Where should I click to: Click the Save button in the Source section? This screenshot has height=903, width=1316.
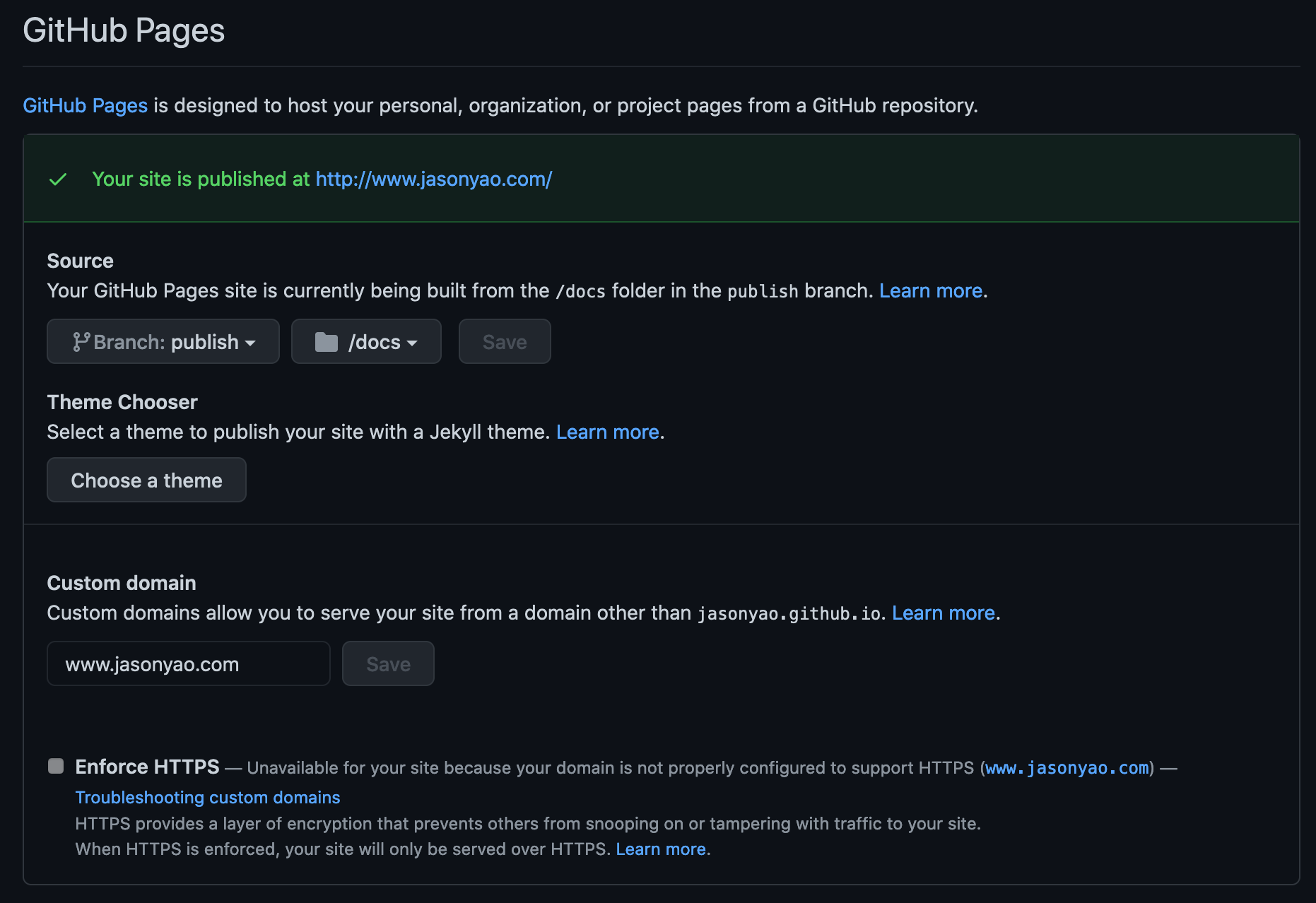tap(505, 341)
